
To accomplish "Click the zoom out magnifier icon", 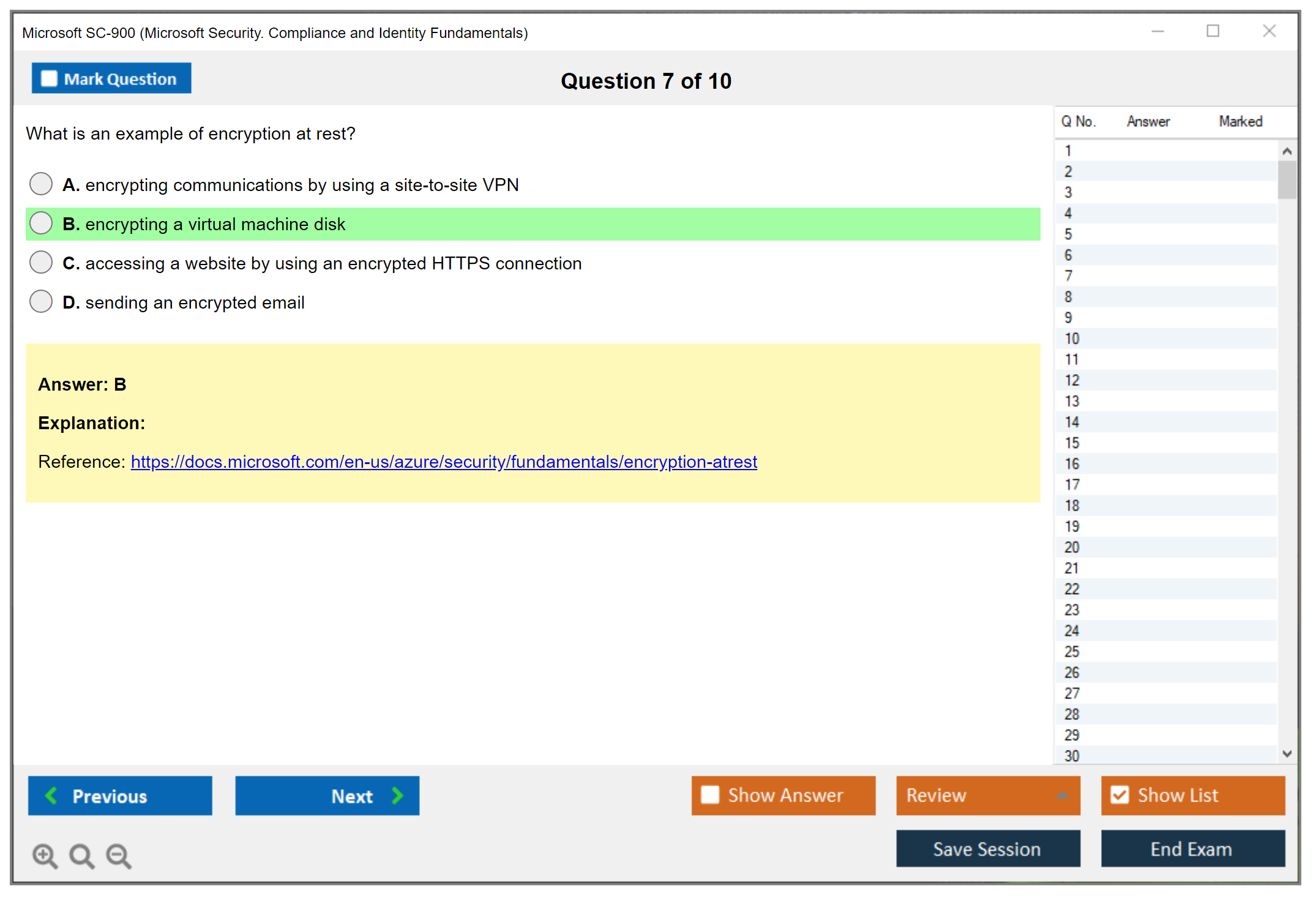I will point(118,855).
